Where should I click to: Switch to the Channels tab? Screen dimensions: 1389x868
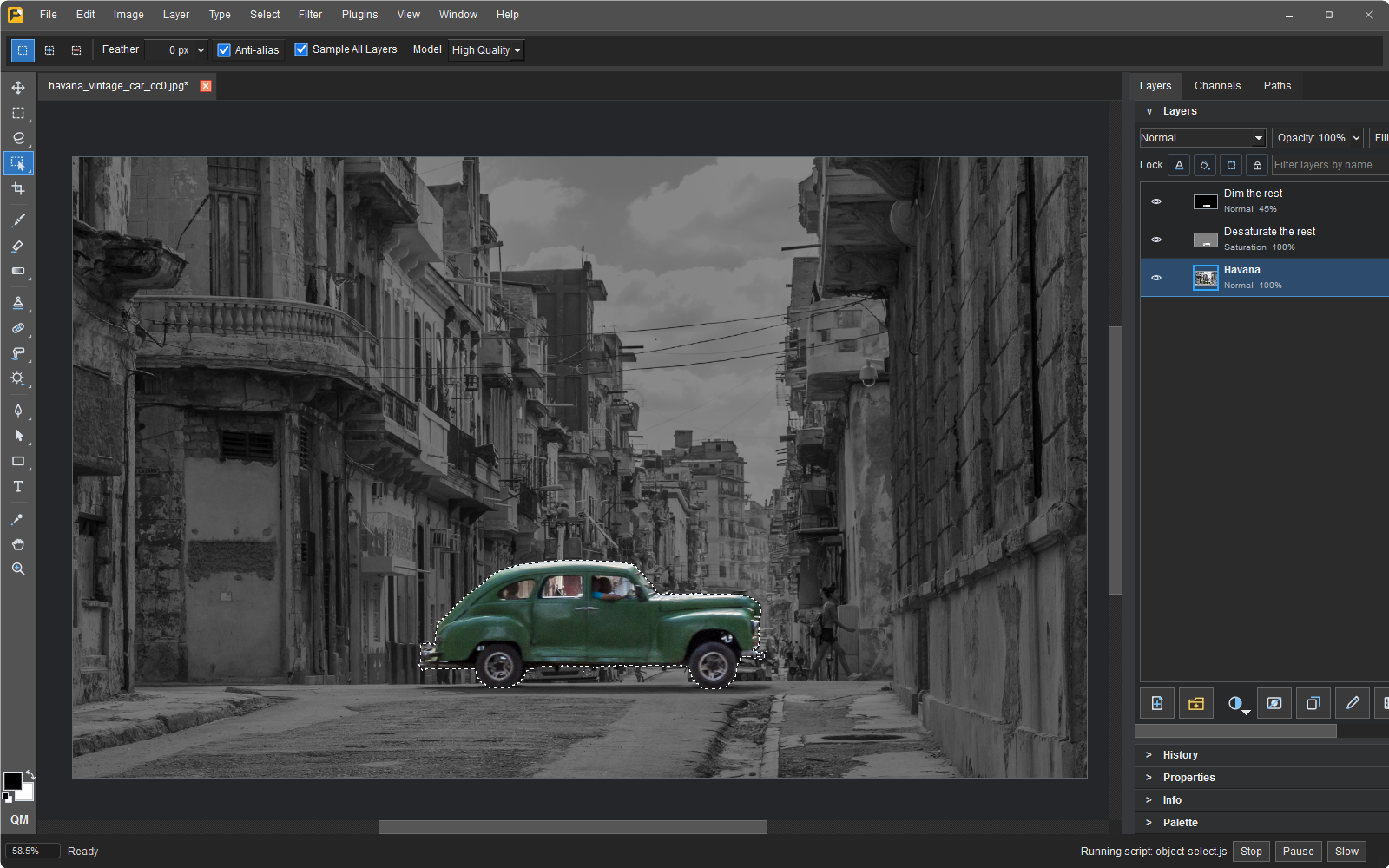[1217, 86]
